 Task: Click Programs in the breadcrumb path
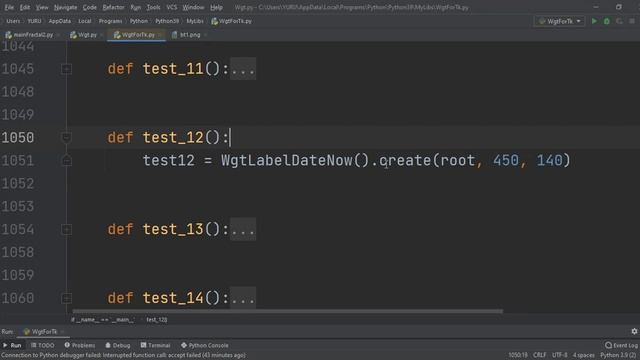pos(110,21)
